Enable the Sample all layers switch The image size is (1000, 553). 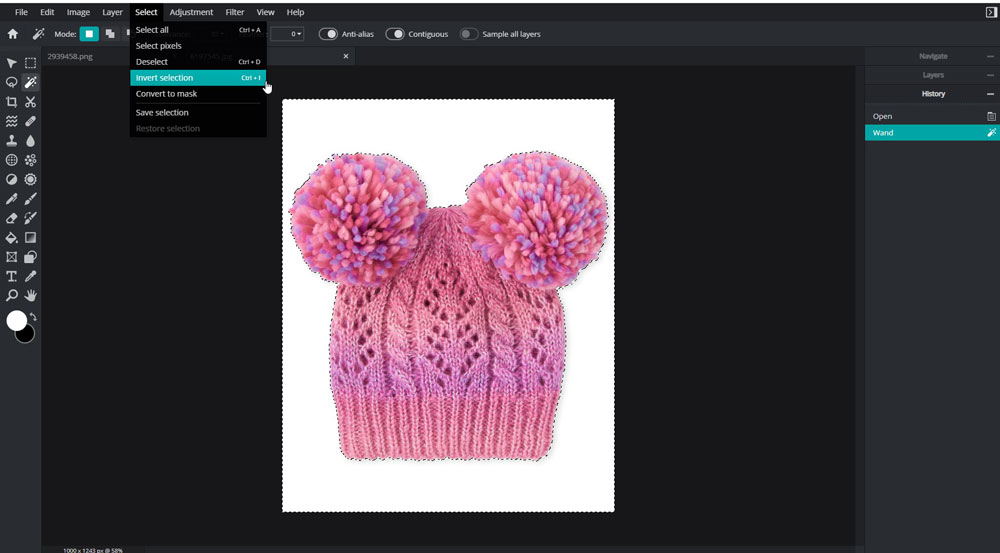[x=469, y=34]
